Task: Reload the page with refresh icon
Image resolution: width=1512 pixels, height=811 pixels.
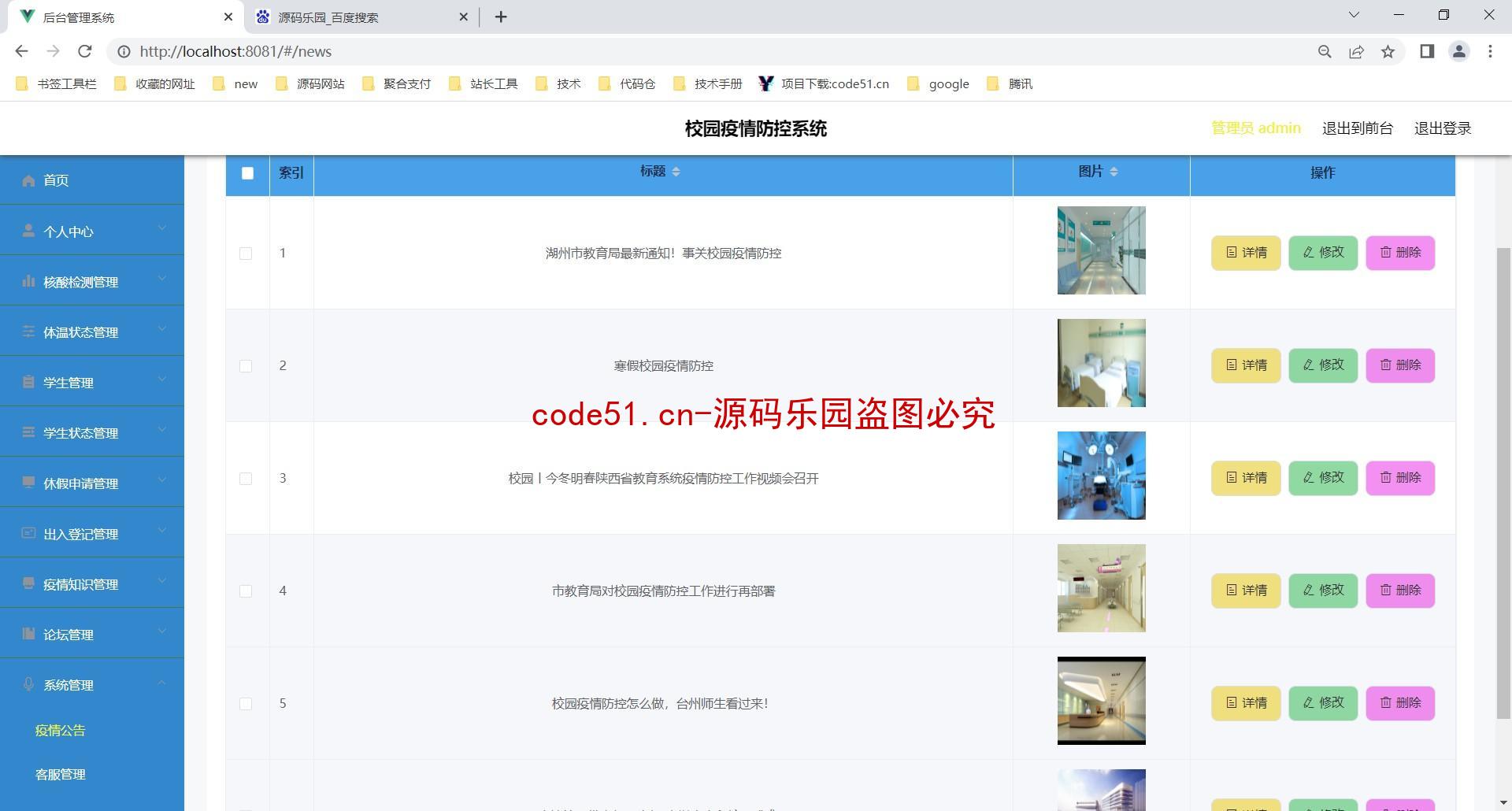Action: [x=84, y=51]
